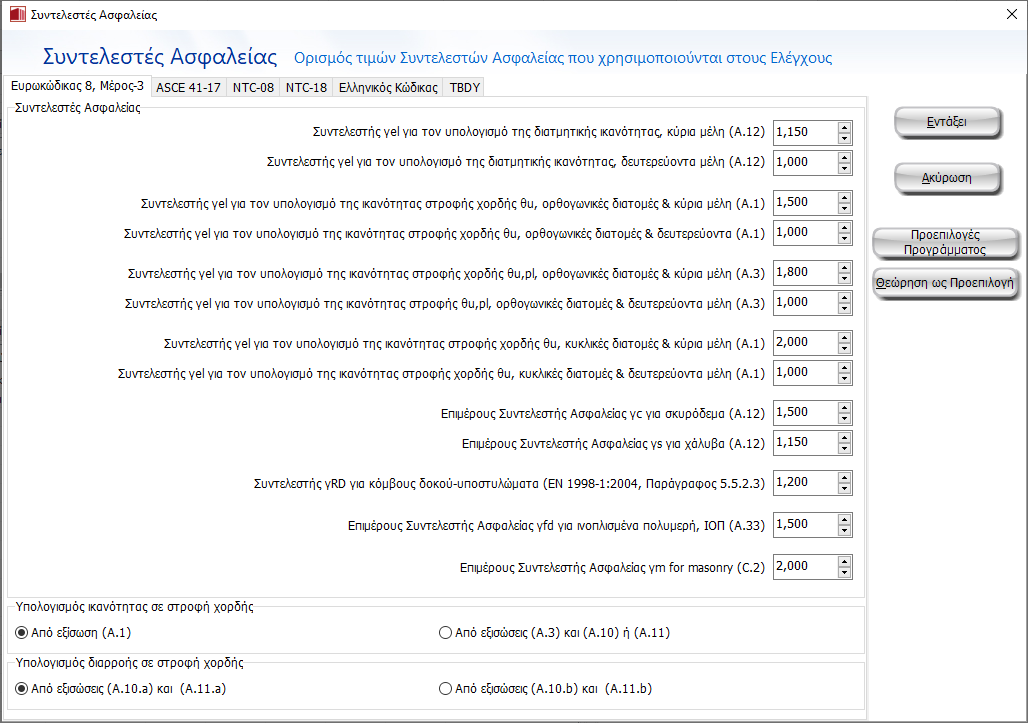Increase the γm masonry factor value
This screenshot has height=723, width=1028.
coord(845,561)
